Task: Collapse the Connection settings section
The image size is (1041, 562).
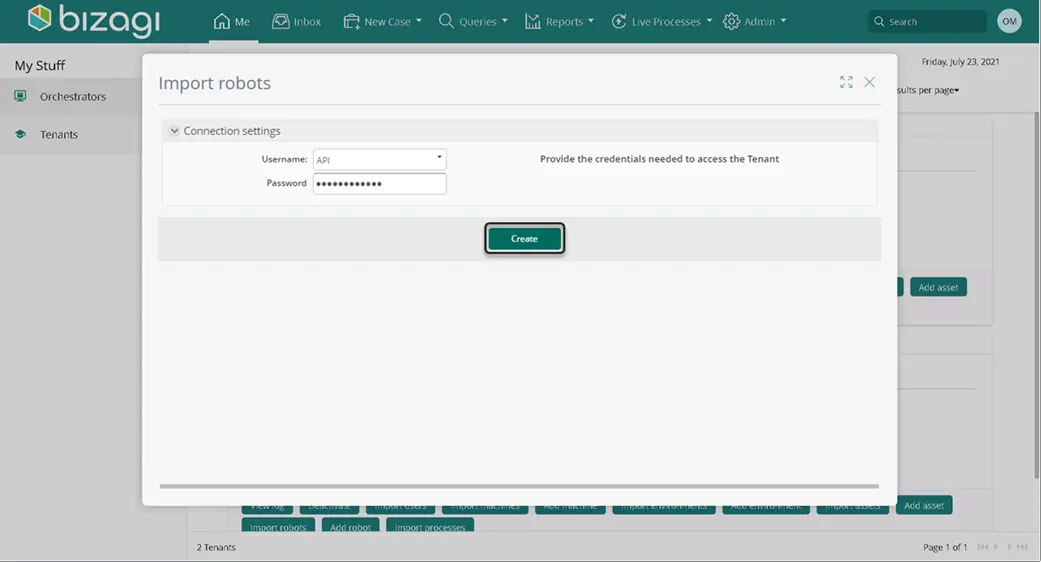Action: [x=174, y=131]
